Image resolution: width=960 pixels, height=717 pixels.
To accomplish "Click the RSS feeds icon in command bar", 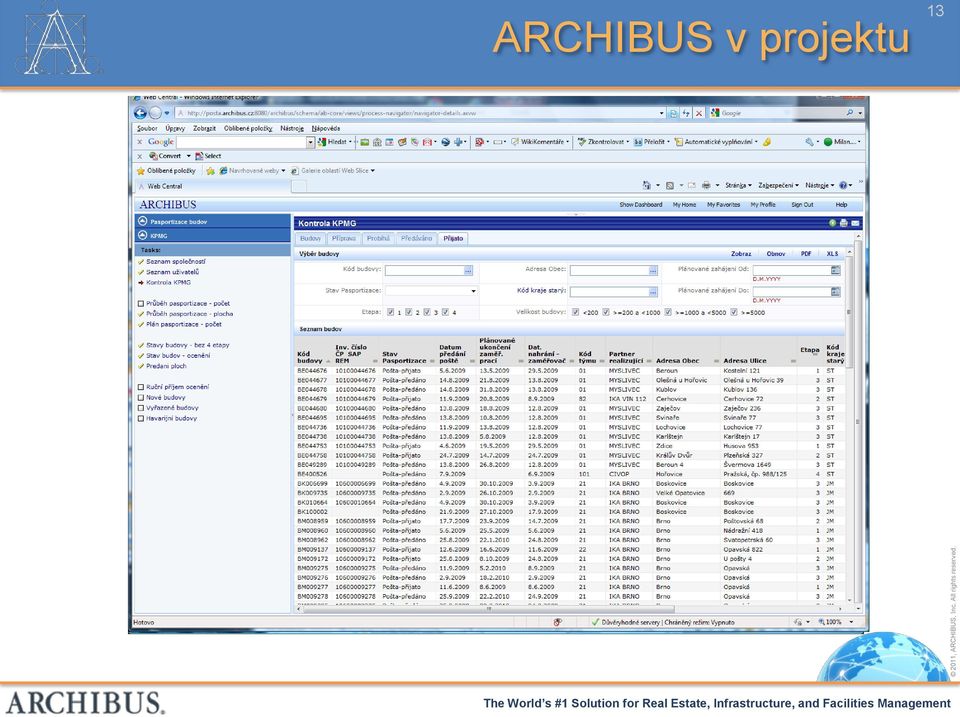I will coord(670,185).
